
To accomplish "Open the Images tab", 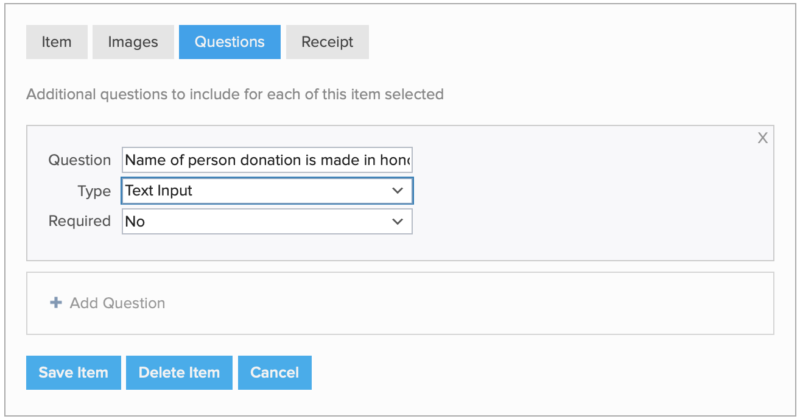I will point(133,42).
